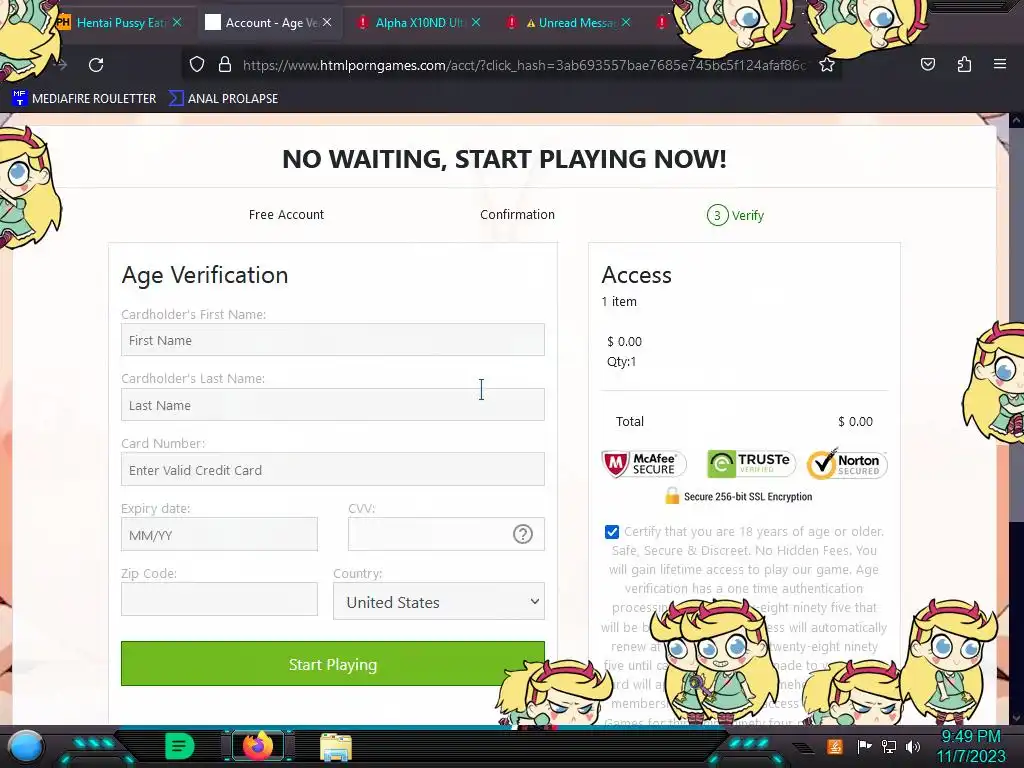Click the Norton Secured badge

point(847,464)
